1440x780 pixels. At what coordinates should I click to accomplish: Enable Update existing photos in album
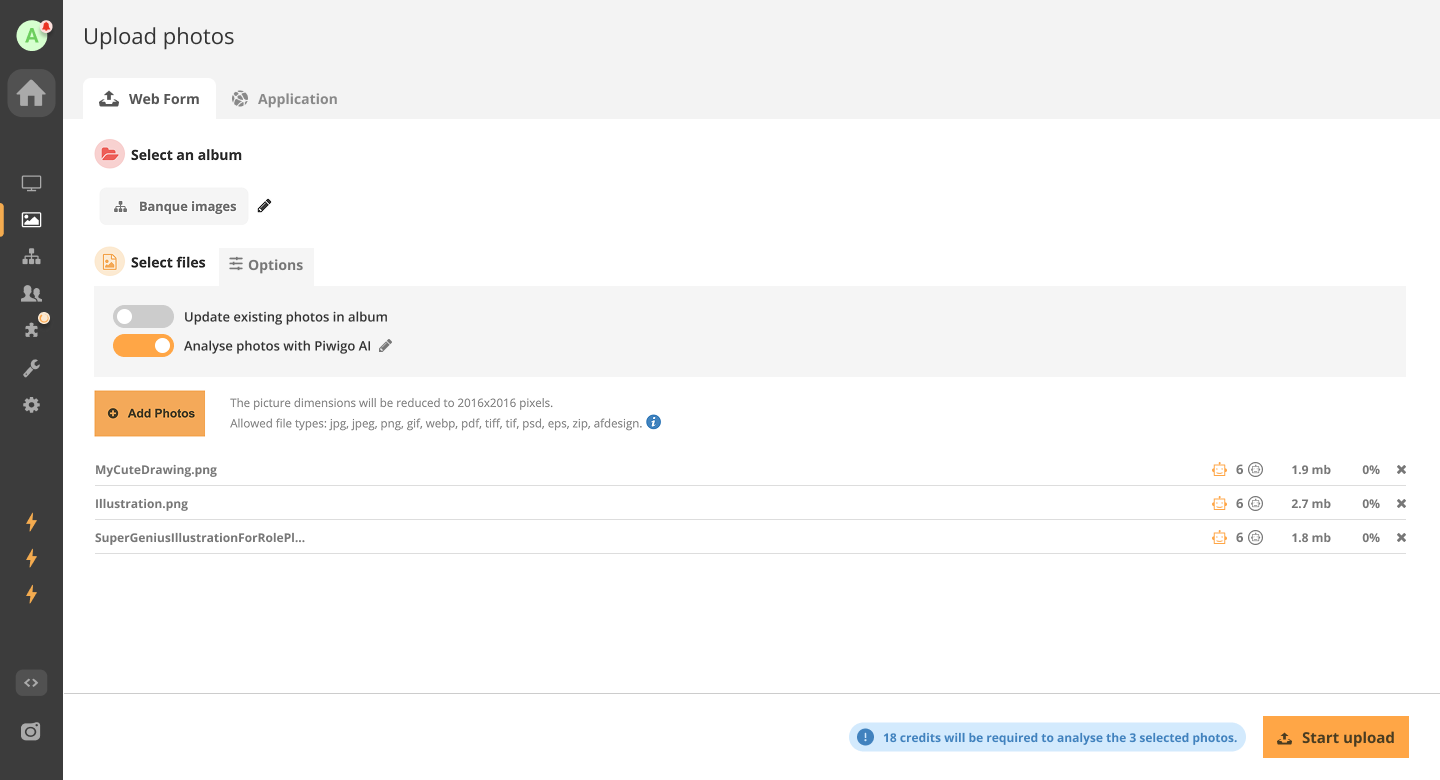click(x=143, y=317)
